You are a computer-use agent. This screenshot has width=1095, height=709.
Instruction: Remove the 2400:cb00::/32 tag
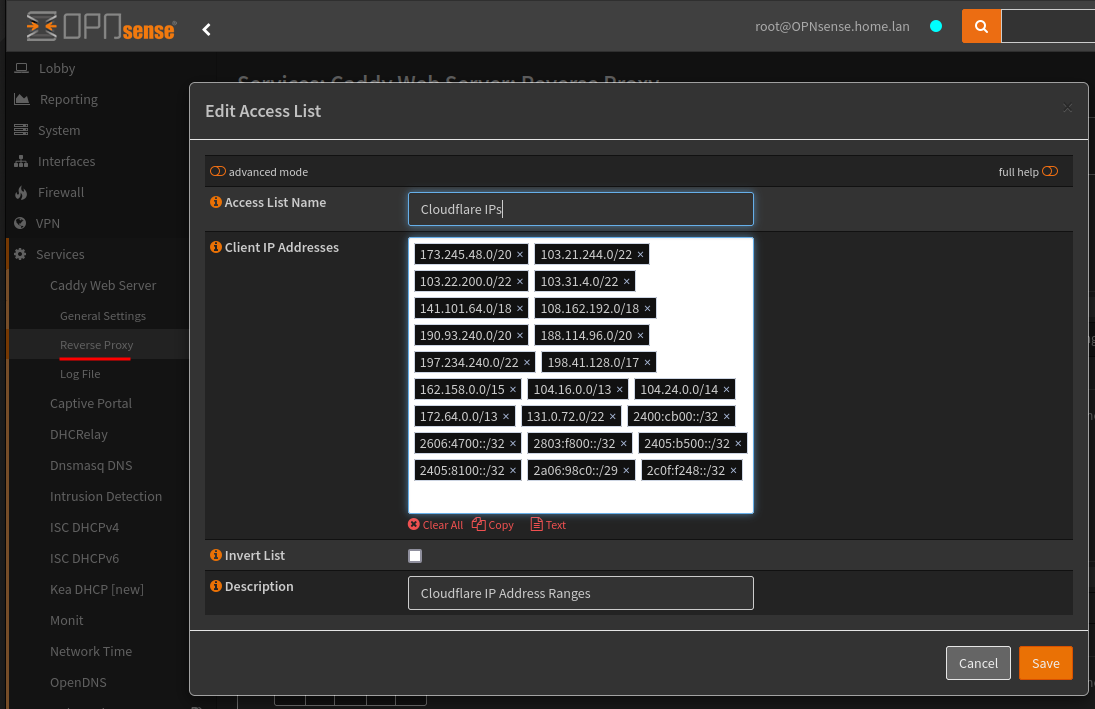(x=726, y=417)
